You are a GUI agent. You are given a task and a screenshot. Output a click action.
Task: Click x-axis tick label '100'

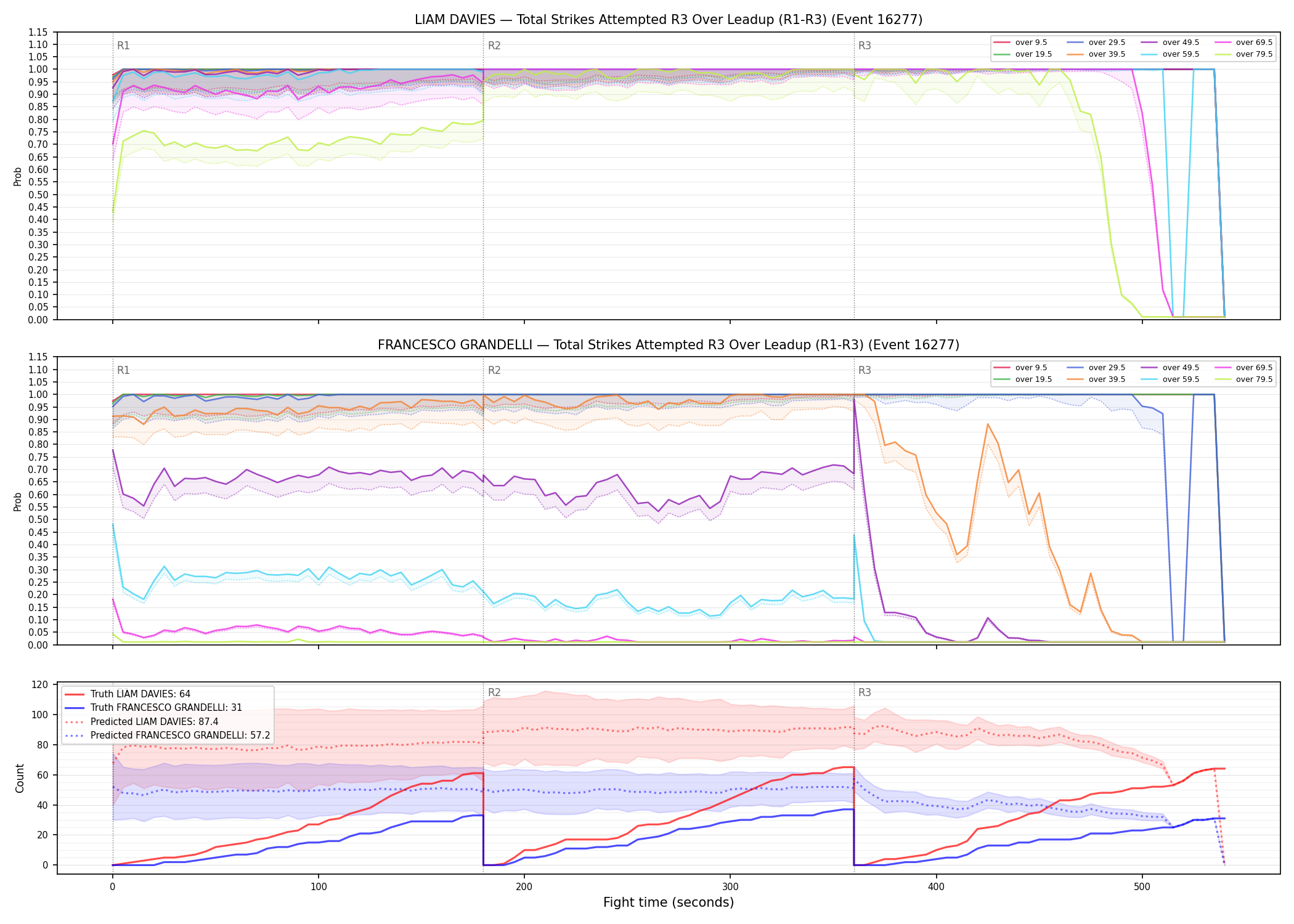coord(319,887)
